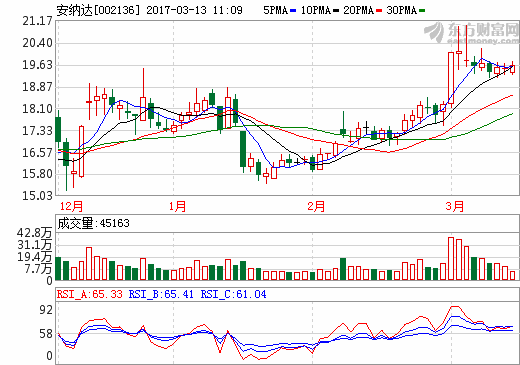Click the 18.10 price axis label
Image resolution: width=520 pixels, height=365 pixels.
[x=37, y=109]
